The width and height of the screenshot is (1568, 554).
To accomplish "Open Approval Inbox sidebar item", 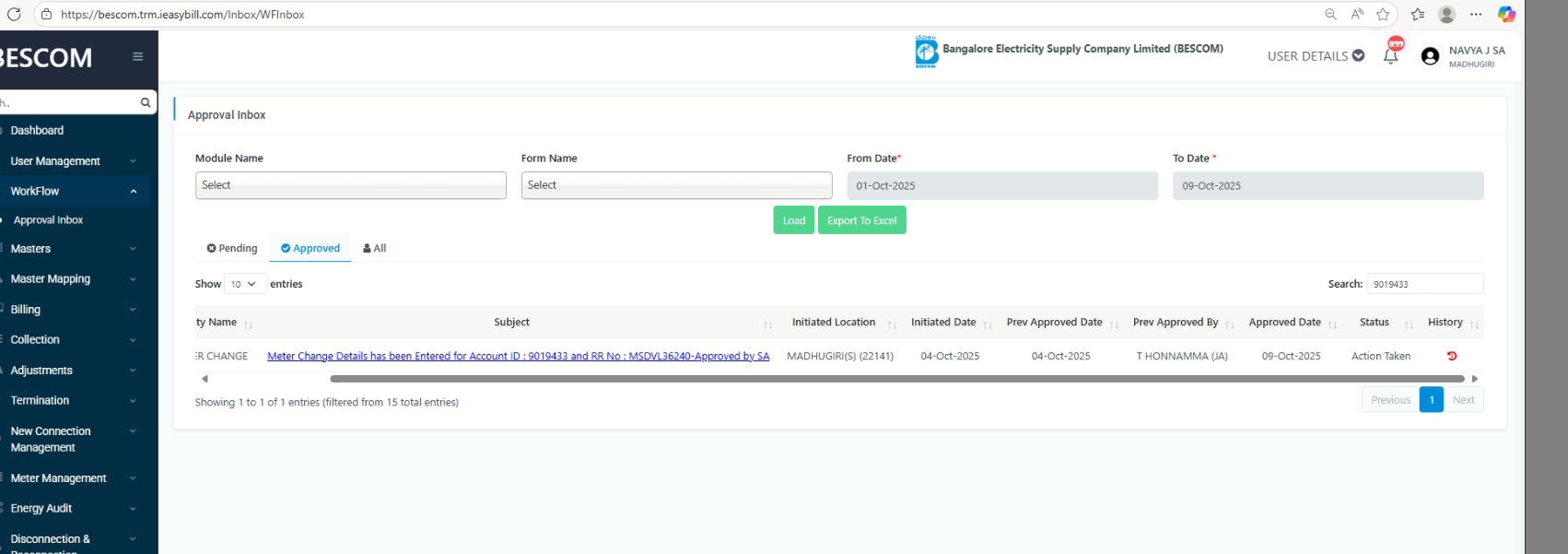I will coord(49,220).
